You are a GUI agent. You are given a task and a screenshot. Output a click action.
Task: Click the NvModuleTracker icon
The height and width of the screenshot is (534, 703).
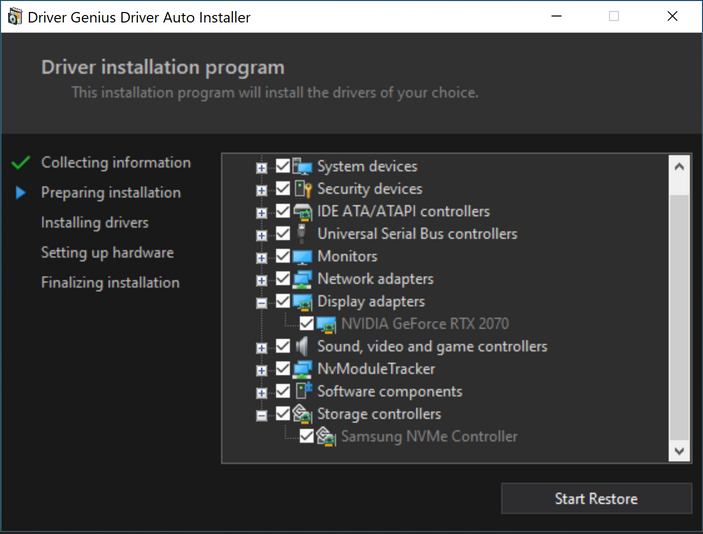click(302, 369)
